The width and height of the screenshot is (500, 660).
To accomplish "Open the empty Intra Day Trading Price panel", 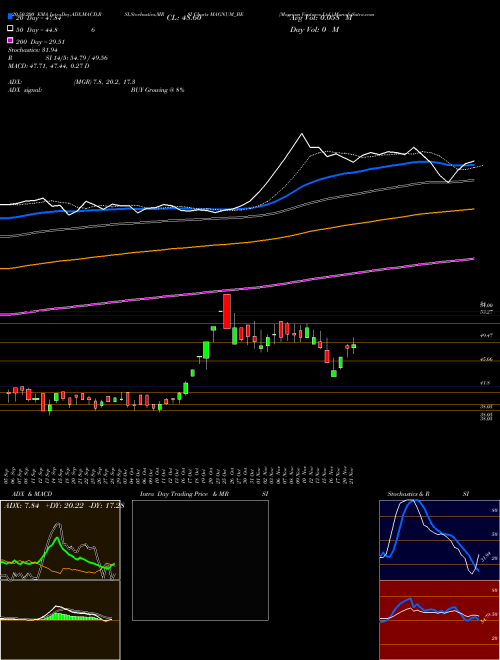I will pos(200,560).
